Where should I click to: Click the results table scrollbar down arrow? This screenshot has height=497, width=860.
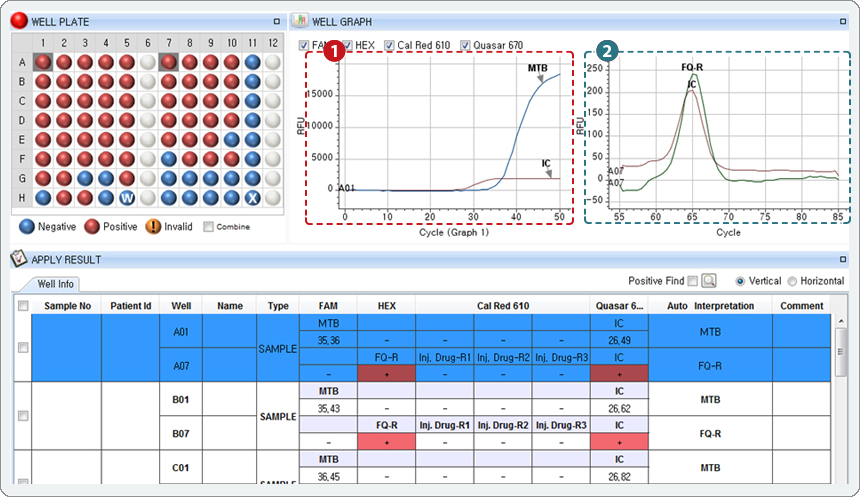pos(840,478)
